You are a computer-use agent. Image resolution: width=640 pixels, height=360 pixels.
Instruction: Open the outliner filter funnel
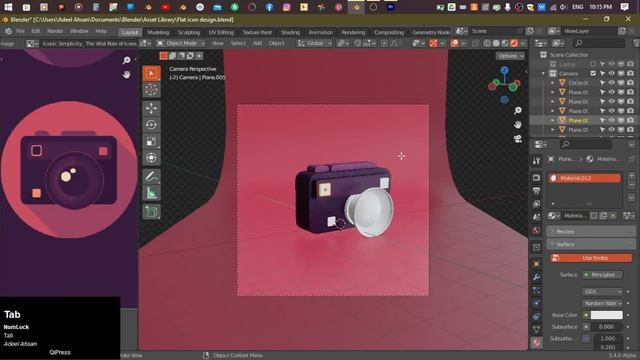click(x=636, y=43)
